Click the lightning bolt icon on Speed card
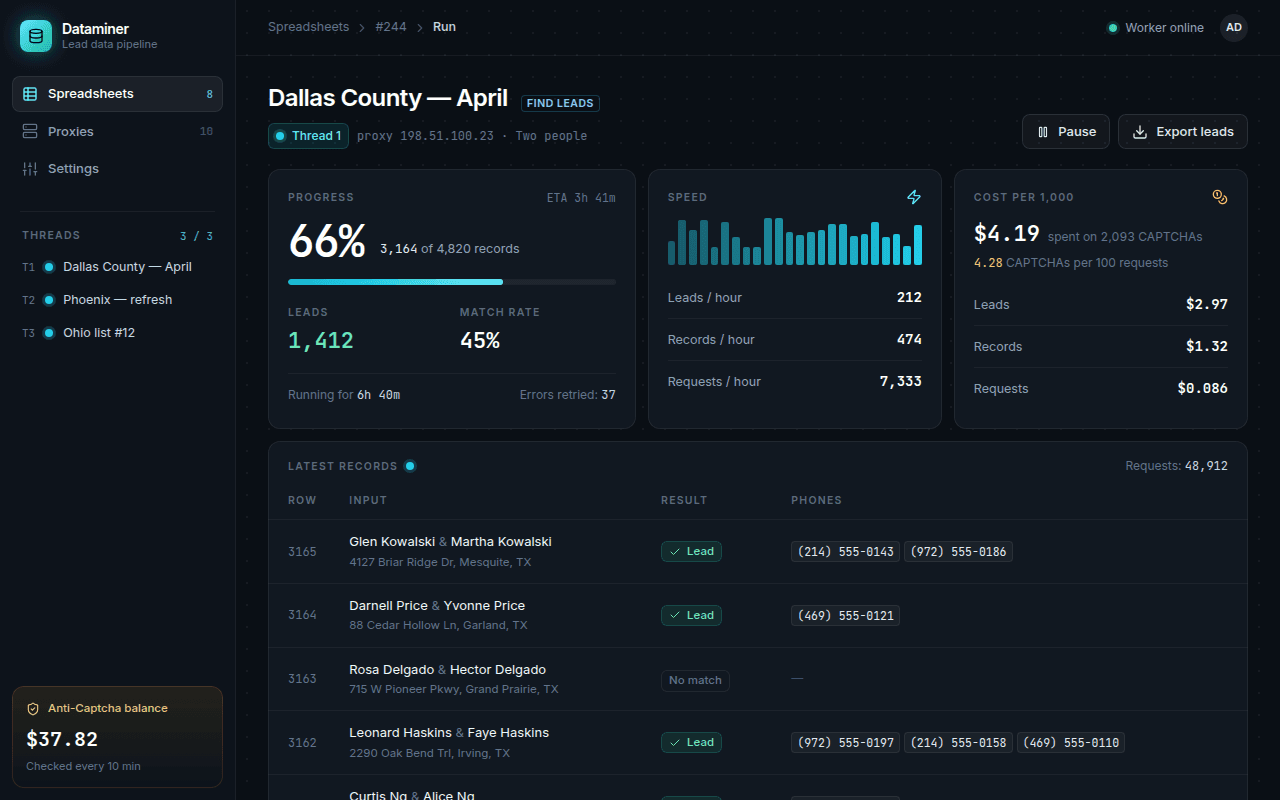1280x800 pixels. 914,198
